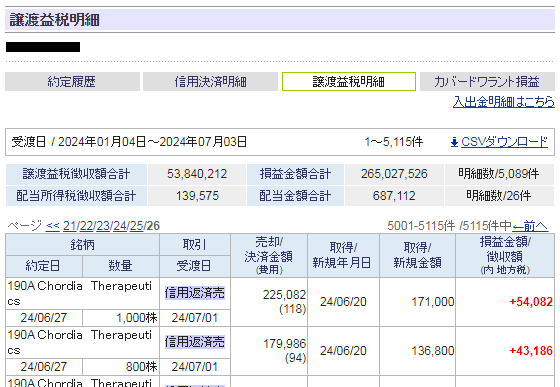Open the CSVダウンロード link

pos(504,142)
